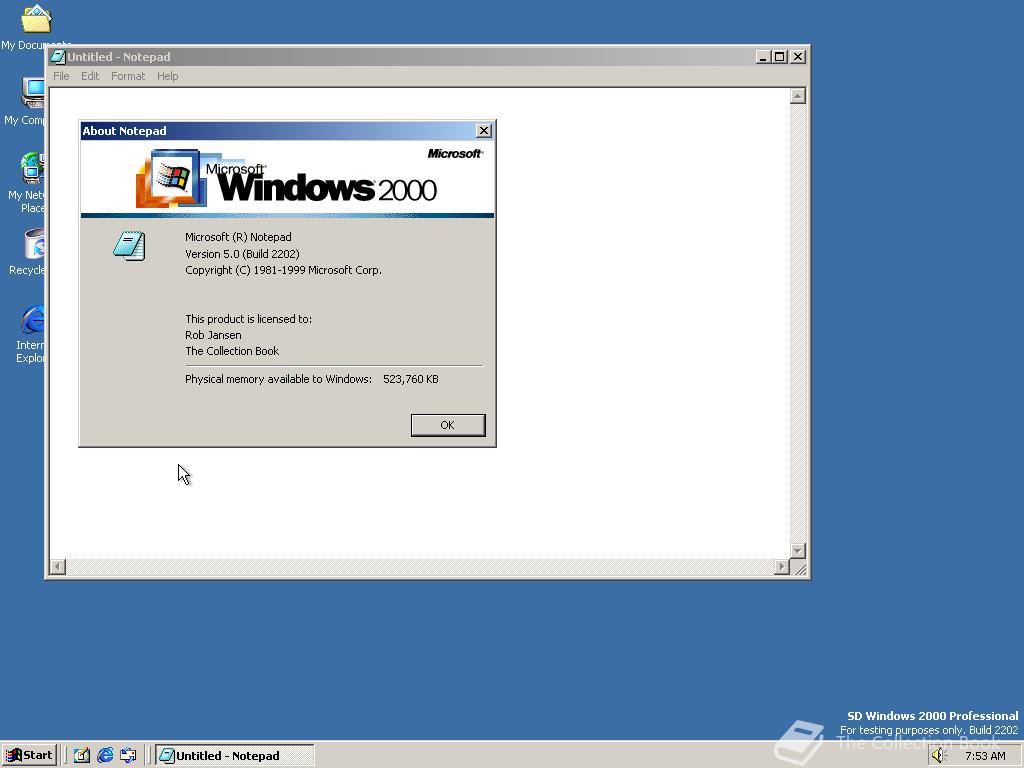The height and width of the screenshot is (768, 1024).
Task: Select My Network Places desktop icon
Action: [x=27, y=182]
